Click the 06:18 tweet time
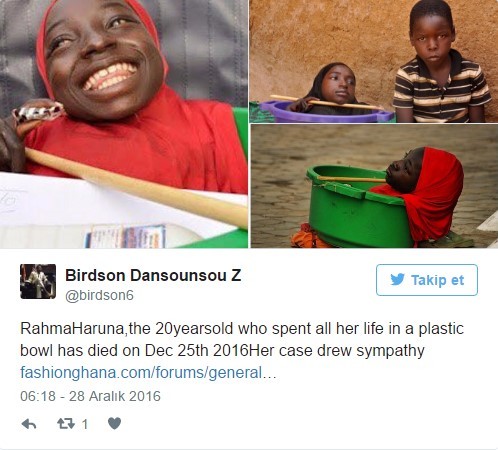The height and width of the screenshot is (450, 498). click(38, 396)
